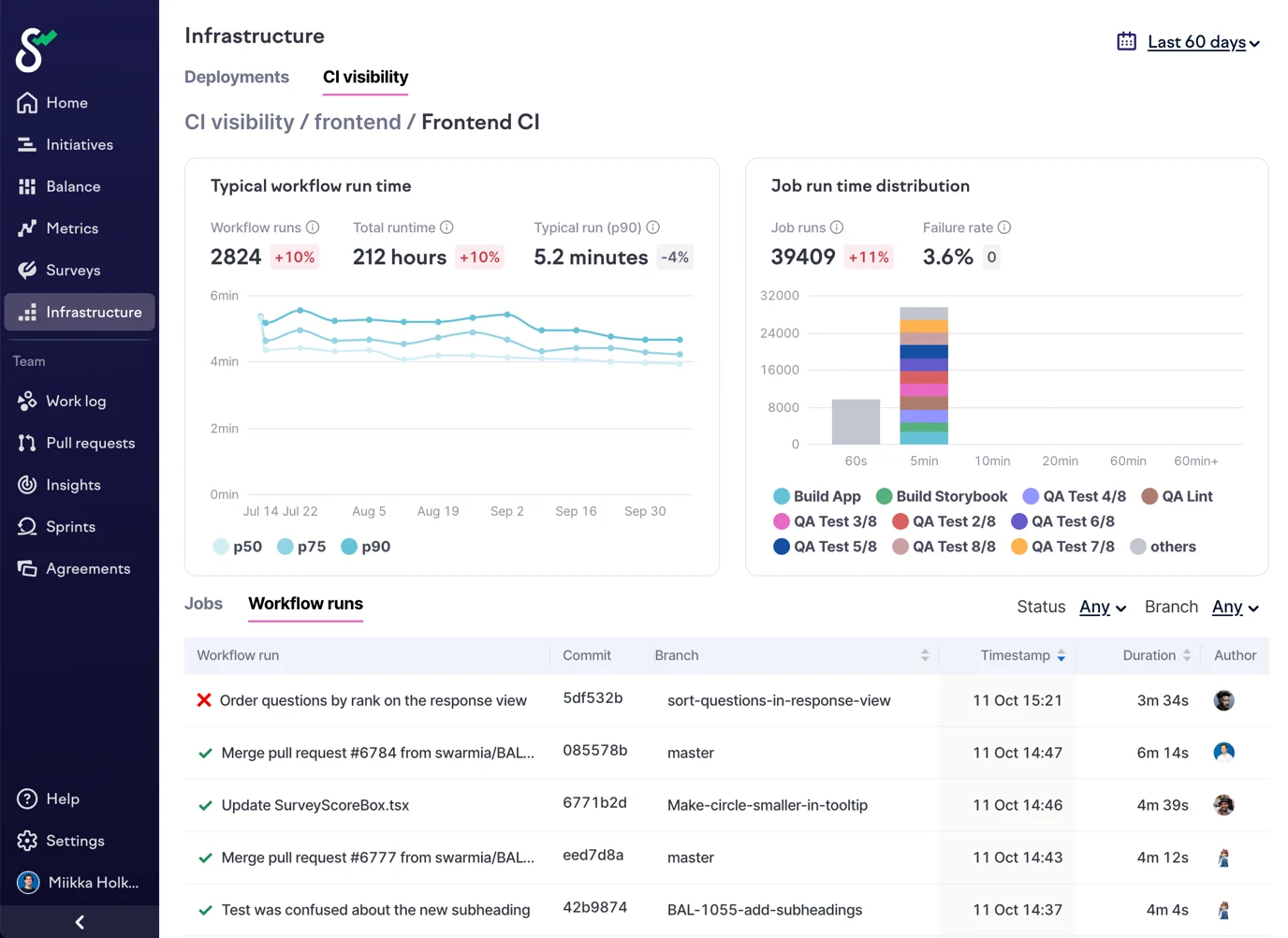
Task: Click the Metrics chart icon
Action: [27, 228]
